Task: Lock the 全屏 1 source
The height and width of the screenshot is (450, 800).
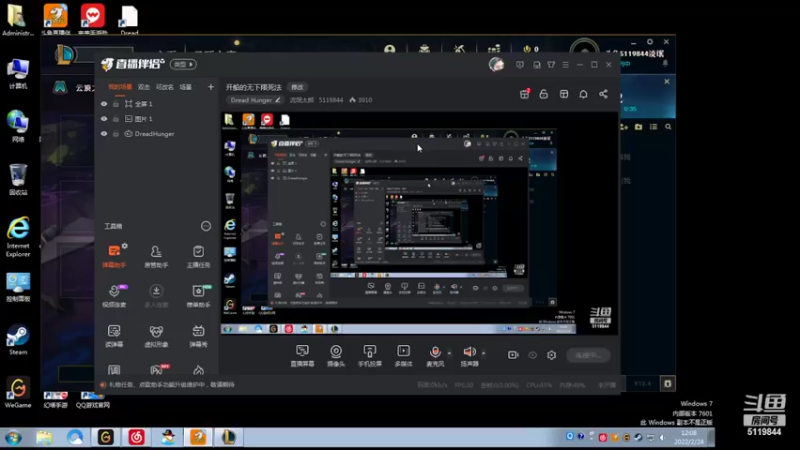Action: pos(116,104)
